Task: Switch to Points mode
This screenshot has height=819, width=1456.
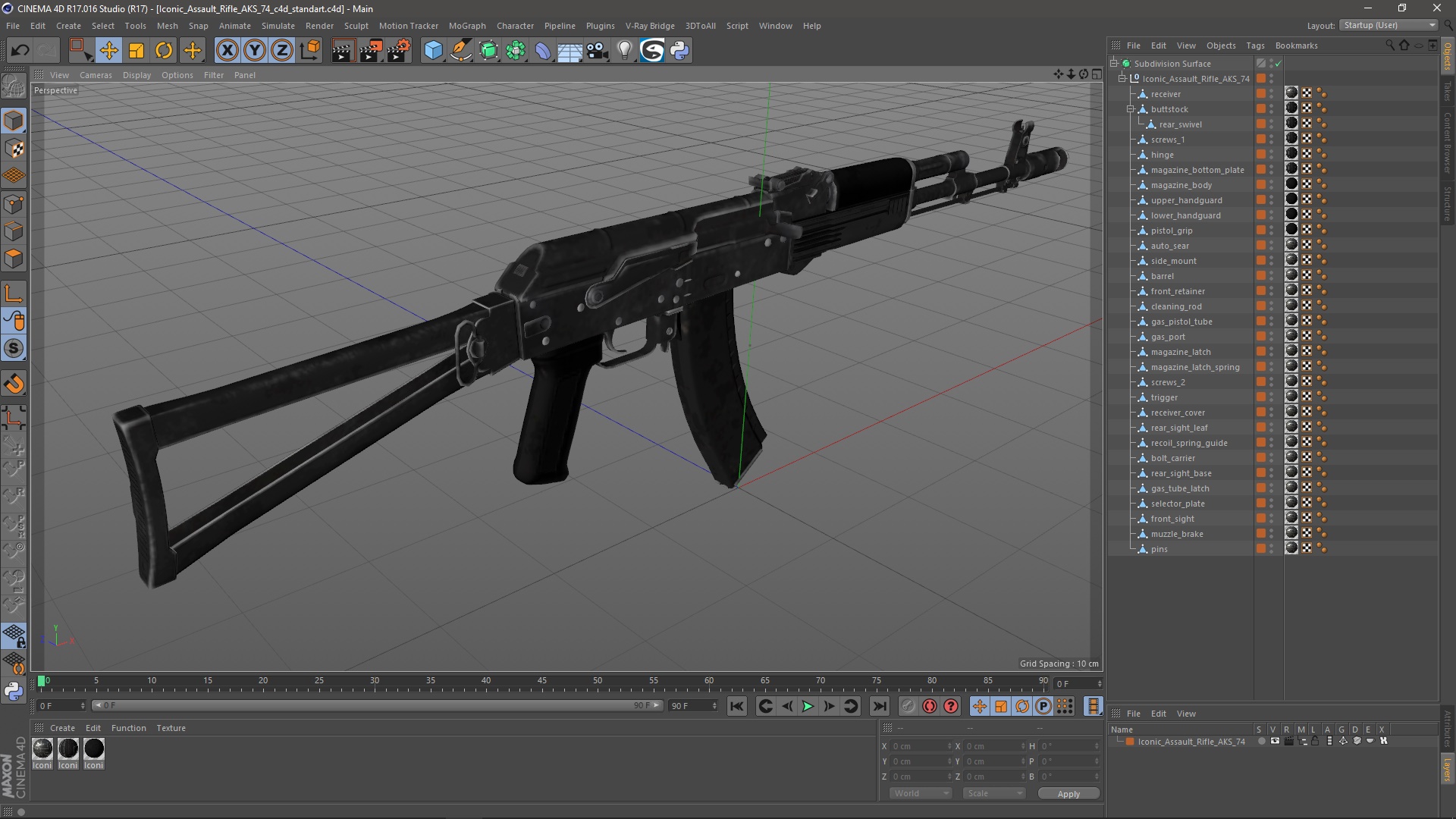Action: 14,204
